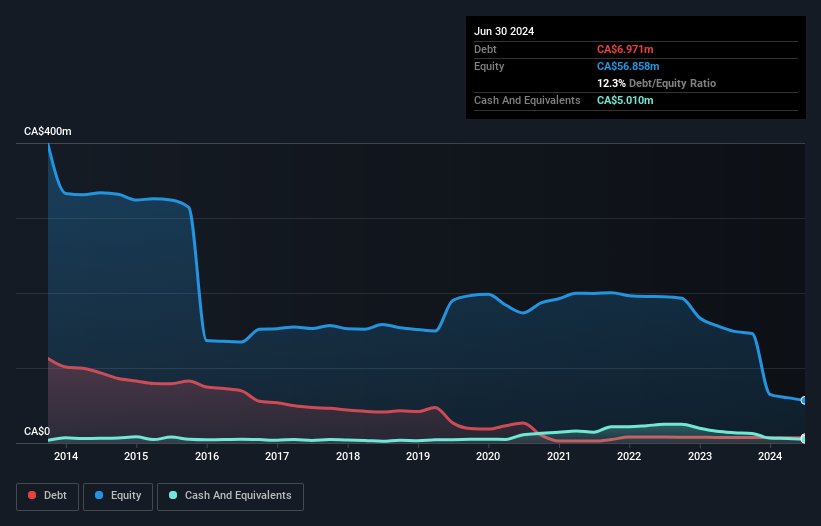Toggle the Debt series legend button

click(48, 496)
